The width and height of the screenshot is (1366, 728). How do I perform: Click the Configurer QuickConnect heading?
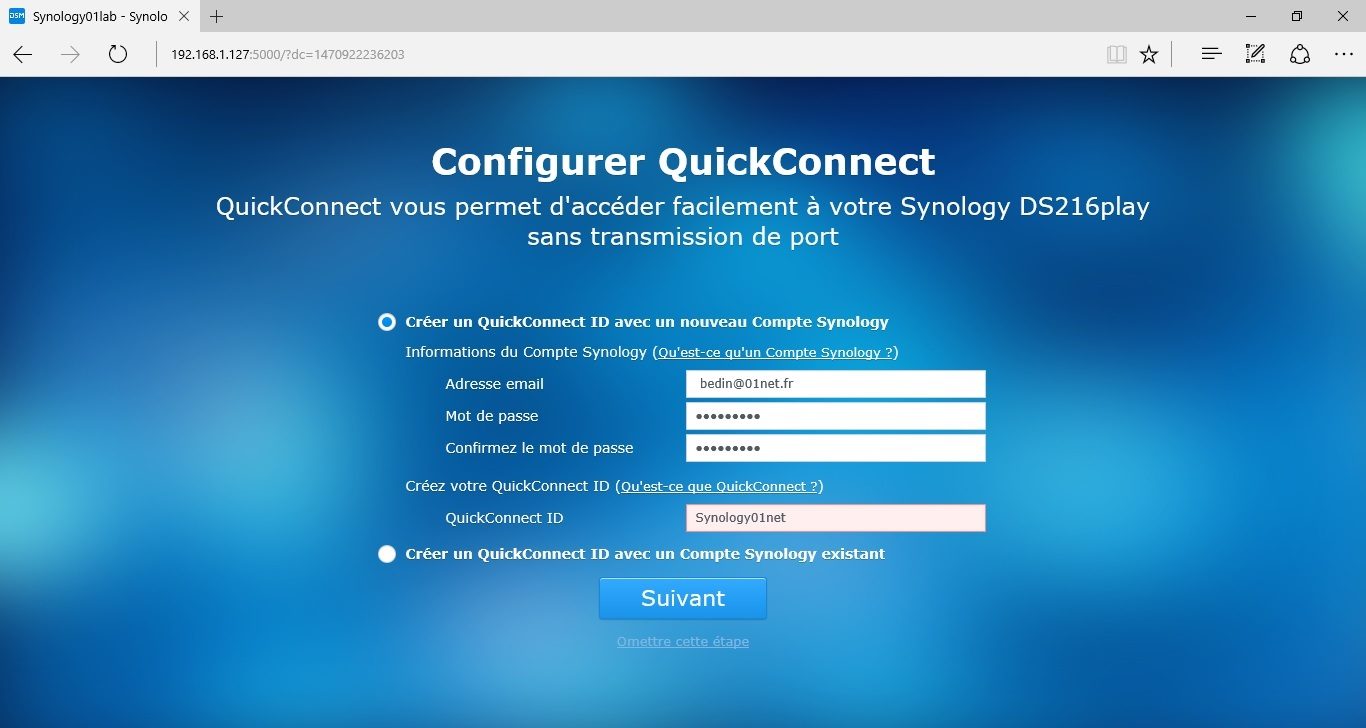(x=683, y=161)
